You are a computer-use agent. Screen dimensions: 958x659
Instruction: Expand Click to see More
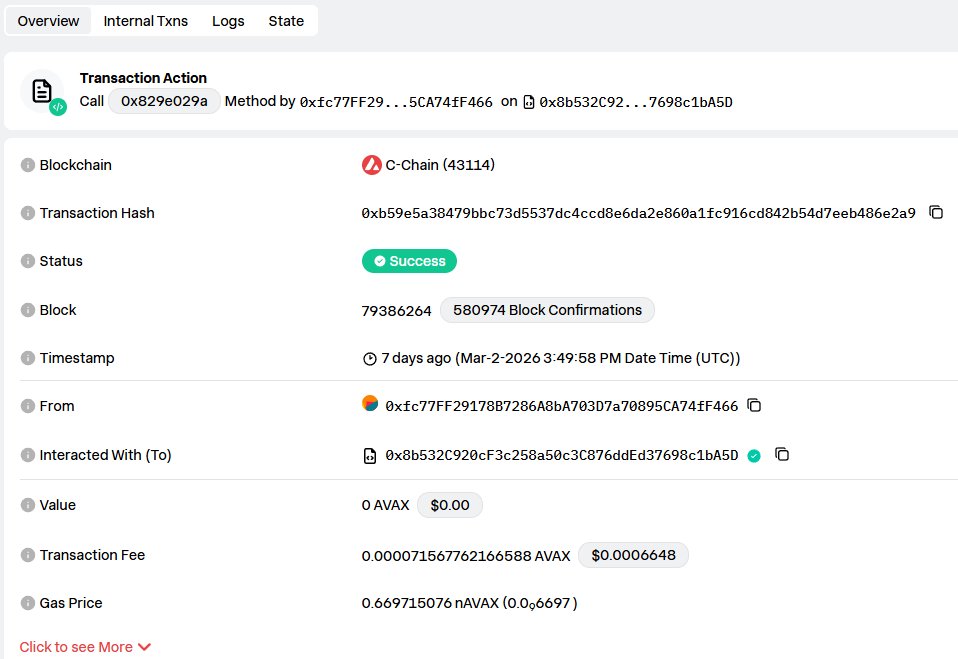click(75, 646)
